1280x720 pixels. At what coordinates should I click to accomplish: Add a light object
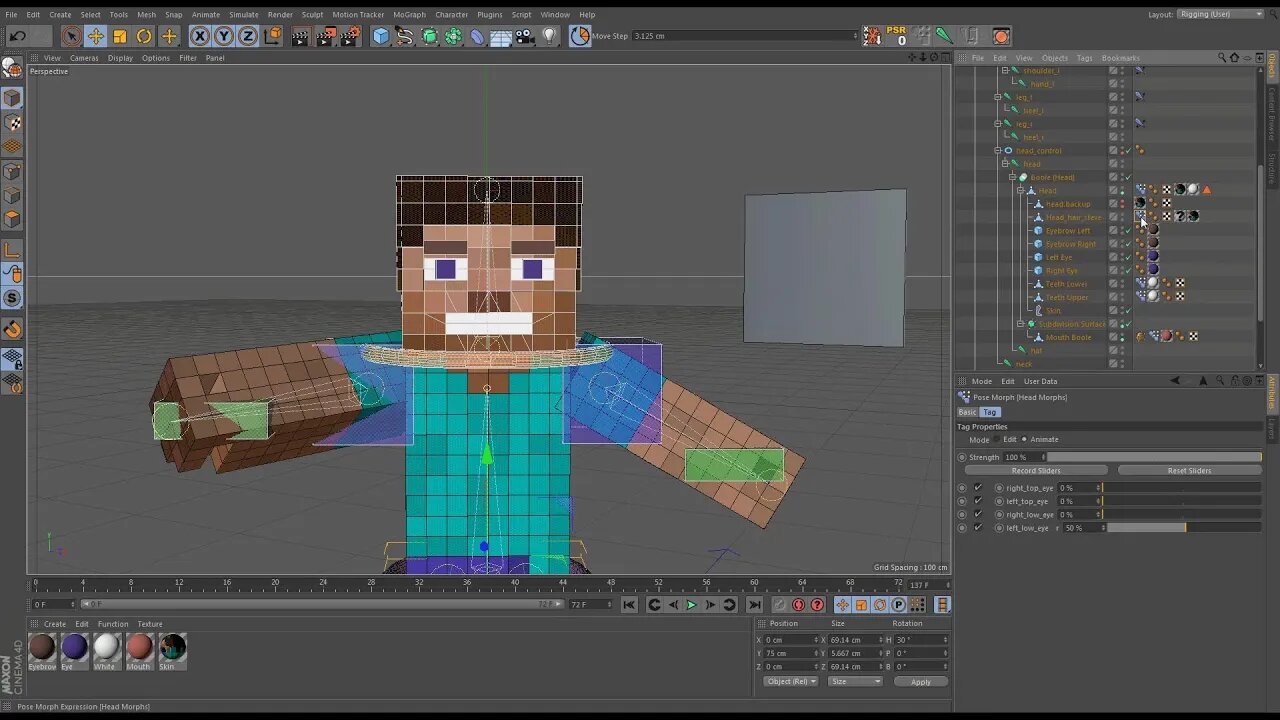click(549, 36)
